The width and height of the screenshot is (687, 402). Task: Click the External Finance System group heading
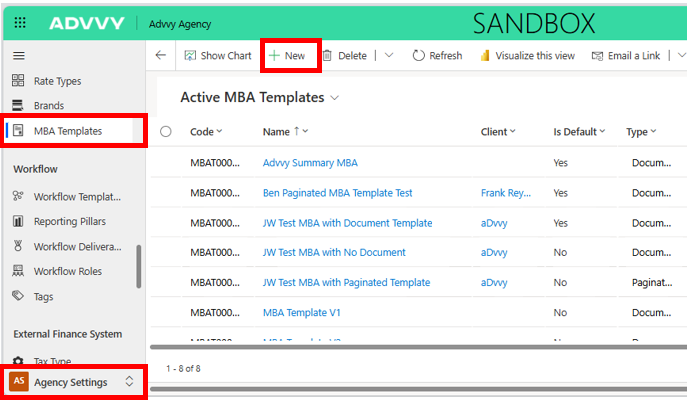[x=67, y=334]
